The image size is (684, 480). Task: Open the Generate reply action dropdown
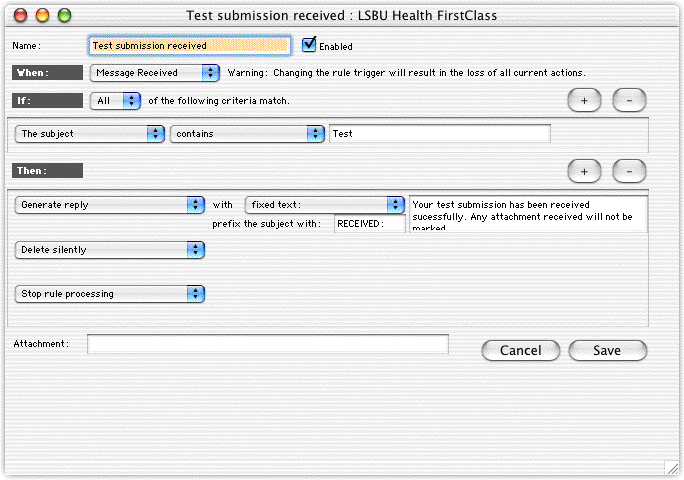pyautogui.click(x=110, y=205)
